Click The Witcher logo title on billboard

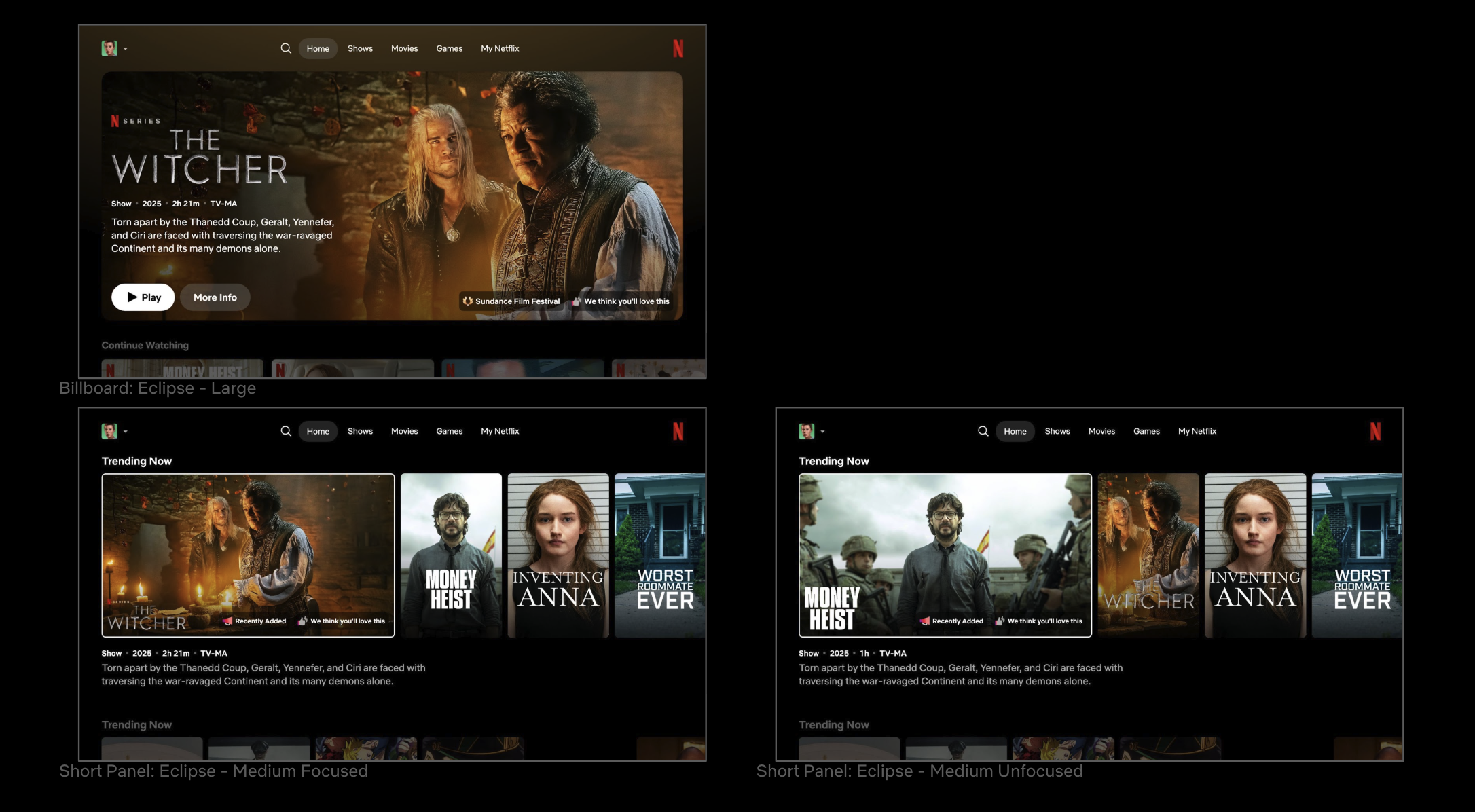pos(200,158)
